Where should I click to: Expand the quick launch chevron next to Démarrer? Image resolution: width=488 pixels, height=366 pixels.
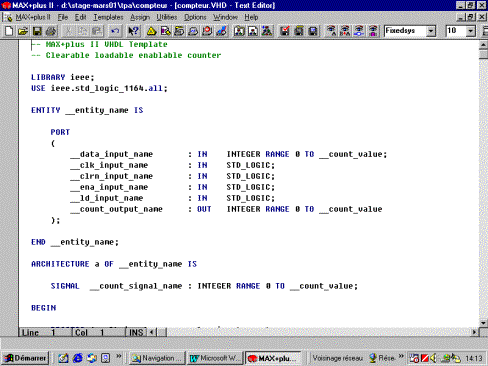tap(118, 356)
